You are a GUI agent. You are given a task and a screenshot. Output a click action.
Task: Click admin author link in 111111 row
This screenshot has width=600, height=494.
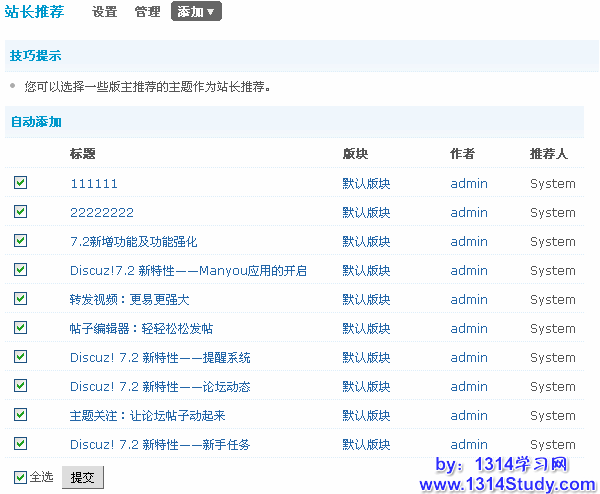[469, 184]
